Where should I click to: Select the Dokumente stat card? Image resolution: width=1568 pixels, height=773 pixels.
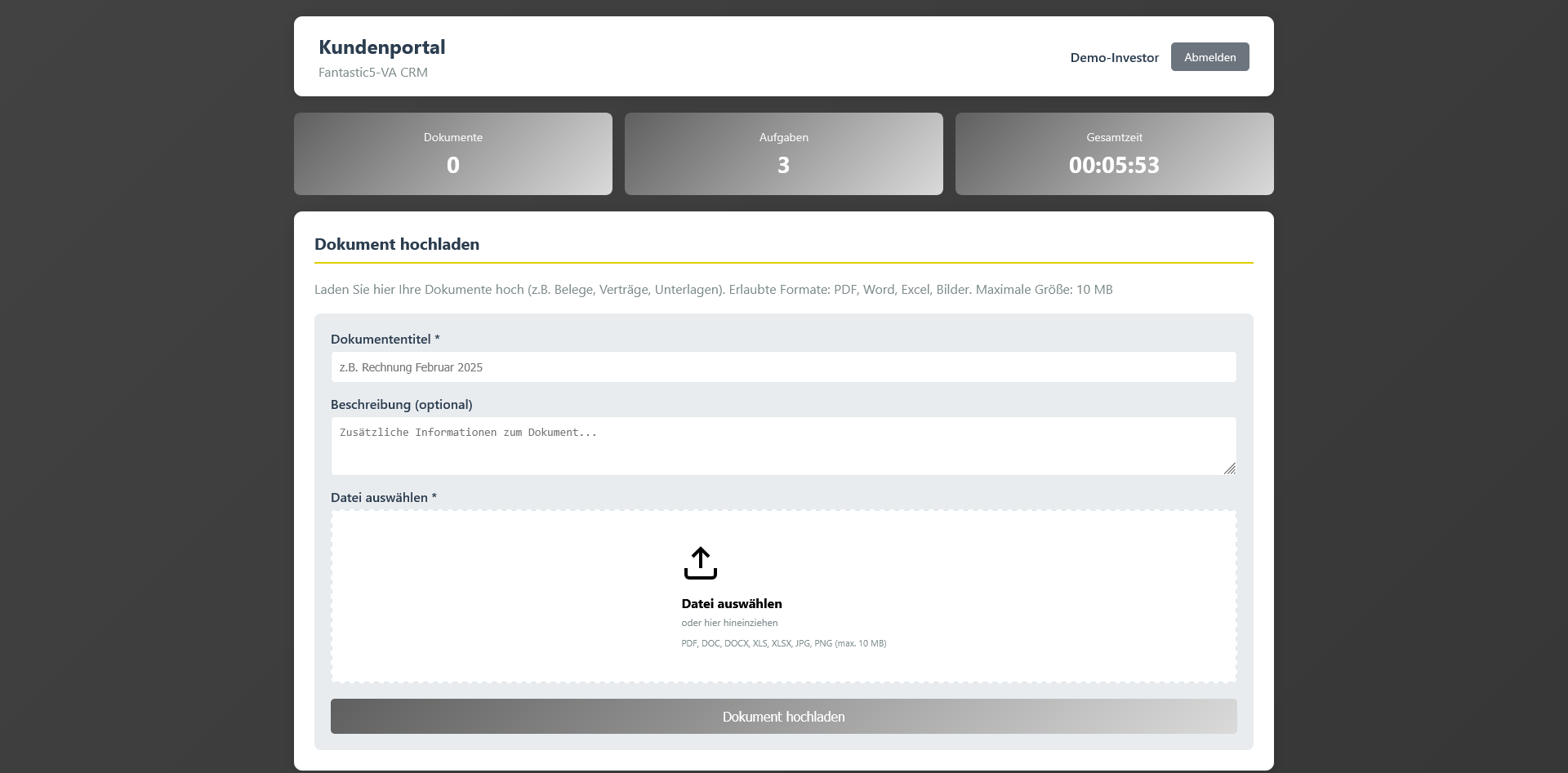tap(452, 153)
